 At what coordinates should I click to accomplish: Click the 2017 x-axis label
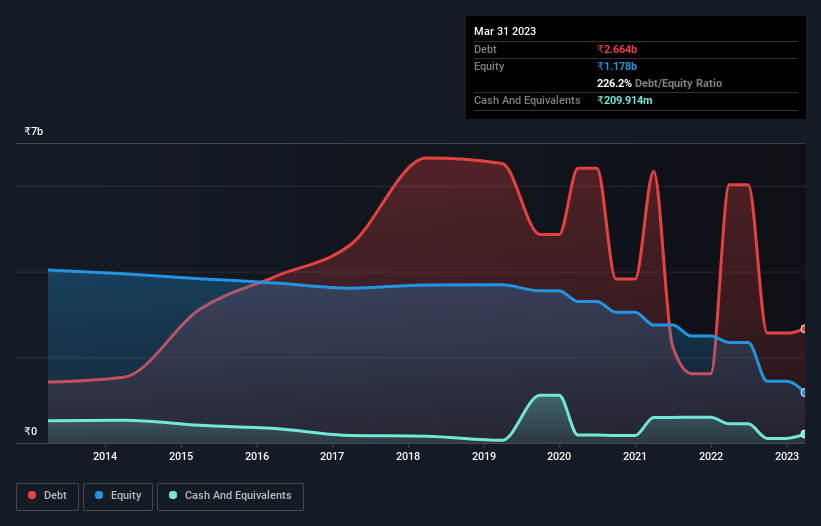click(332, 456)
